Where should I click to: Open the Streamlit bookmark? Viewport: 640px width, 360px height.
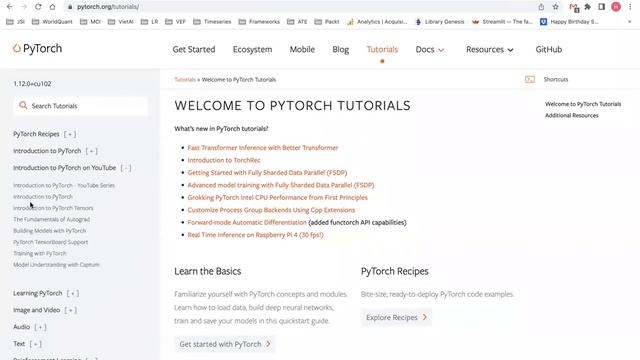(x=502, y=22)
